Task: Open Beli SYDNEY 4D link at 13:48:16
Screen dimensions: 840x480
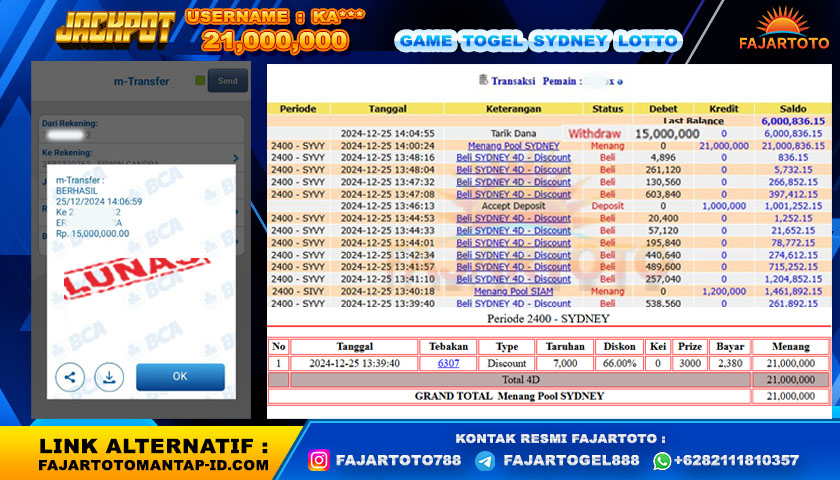Action: tap(513, 158)
